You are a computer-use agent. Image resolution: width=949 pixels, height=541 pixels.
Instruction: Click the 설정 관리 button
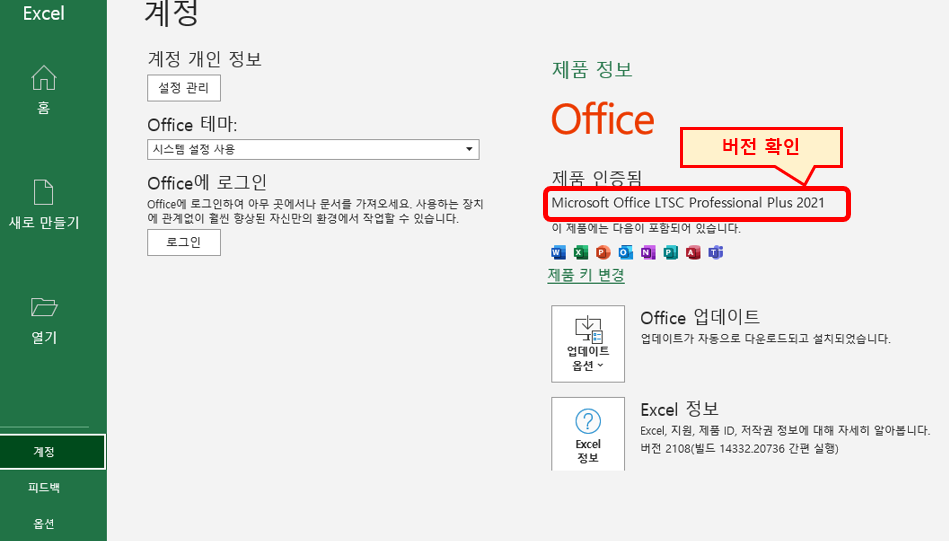pos(184,88)
